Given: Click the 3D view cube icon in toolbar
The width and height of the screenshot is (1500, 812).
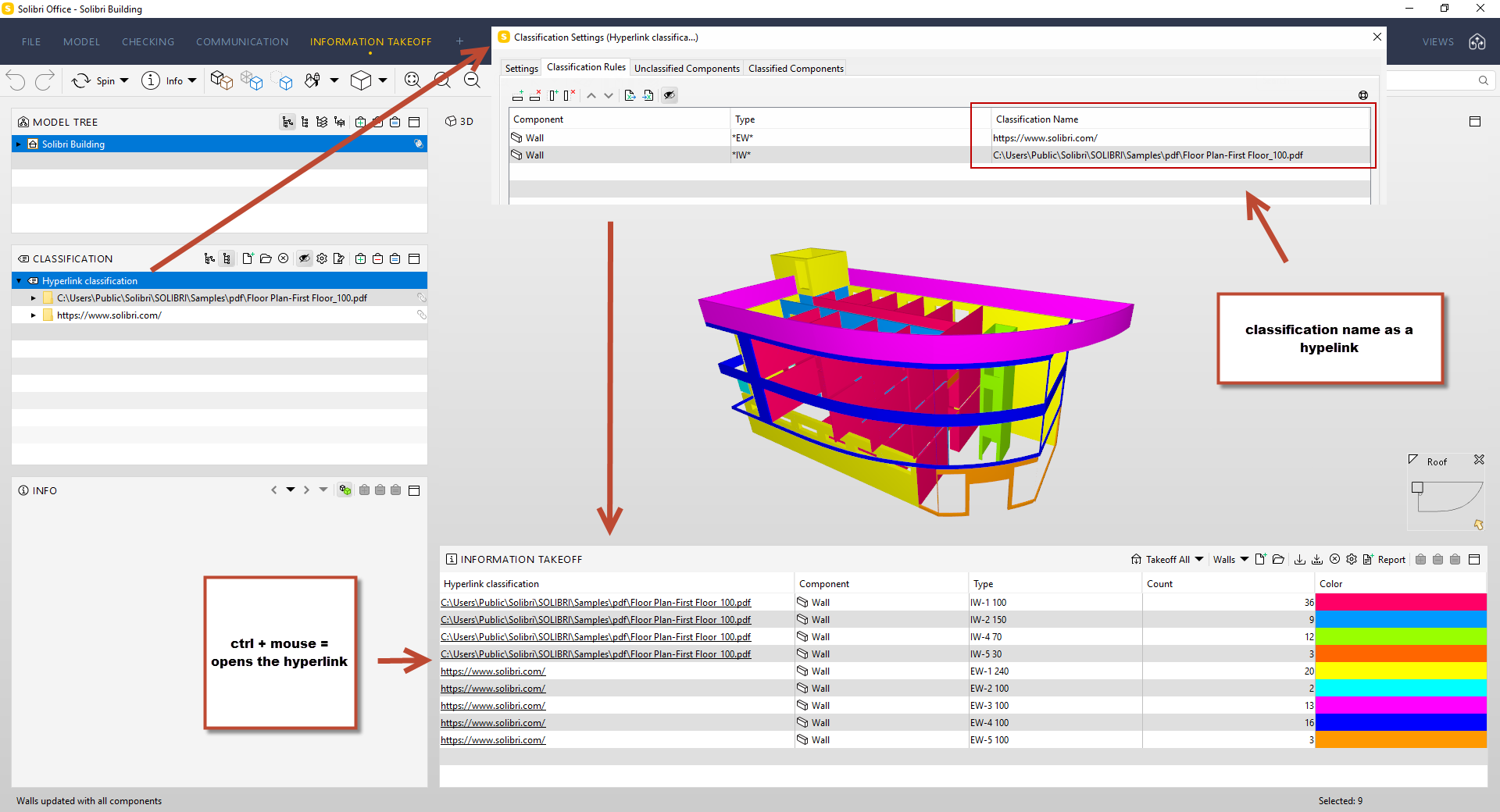Looking at the screenshot, I should tap(360, 80).
